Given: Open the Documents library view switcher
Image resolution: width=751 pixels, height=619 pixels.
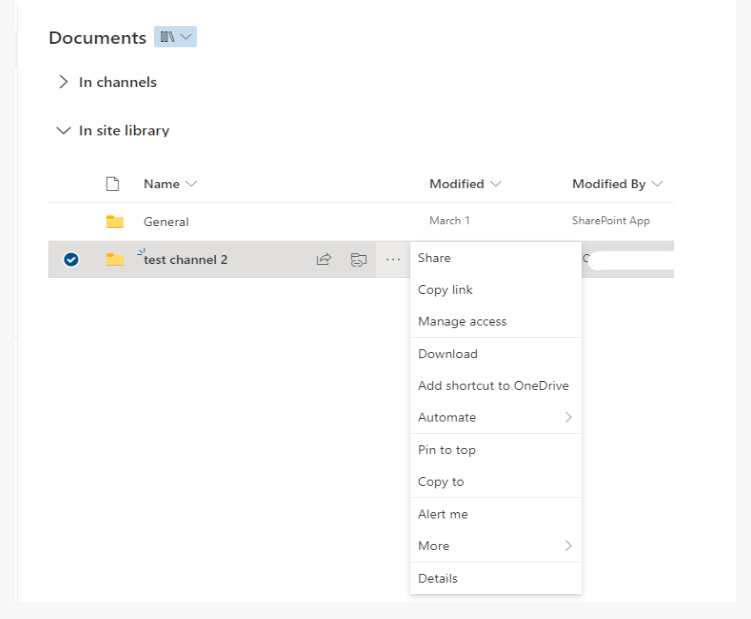Looking at the screenshot, I should 175,37.
